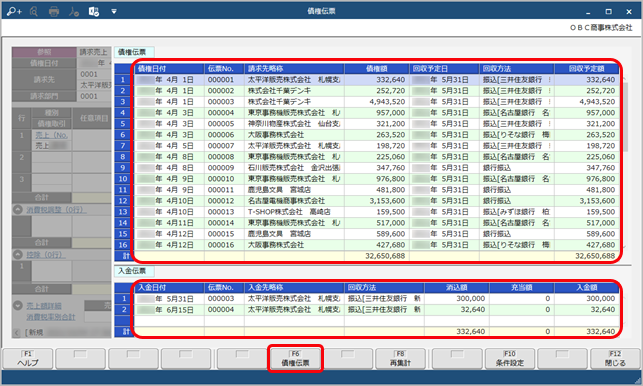Image resolution: width=643 pixels, height=386 pixels.
Task: Select row header 16 in 債権伝票 table
Action: point(123,245)
